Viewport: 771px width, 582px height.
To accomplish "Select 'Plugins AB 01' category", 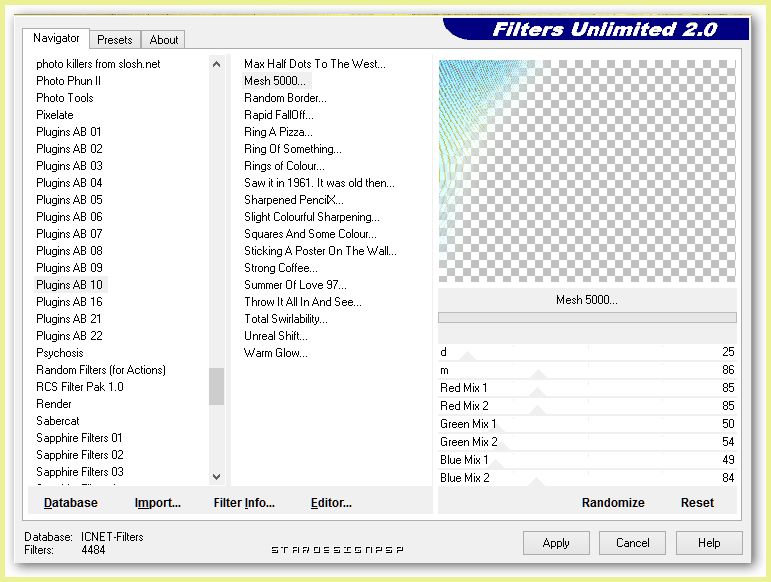I will pos(69,132).
